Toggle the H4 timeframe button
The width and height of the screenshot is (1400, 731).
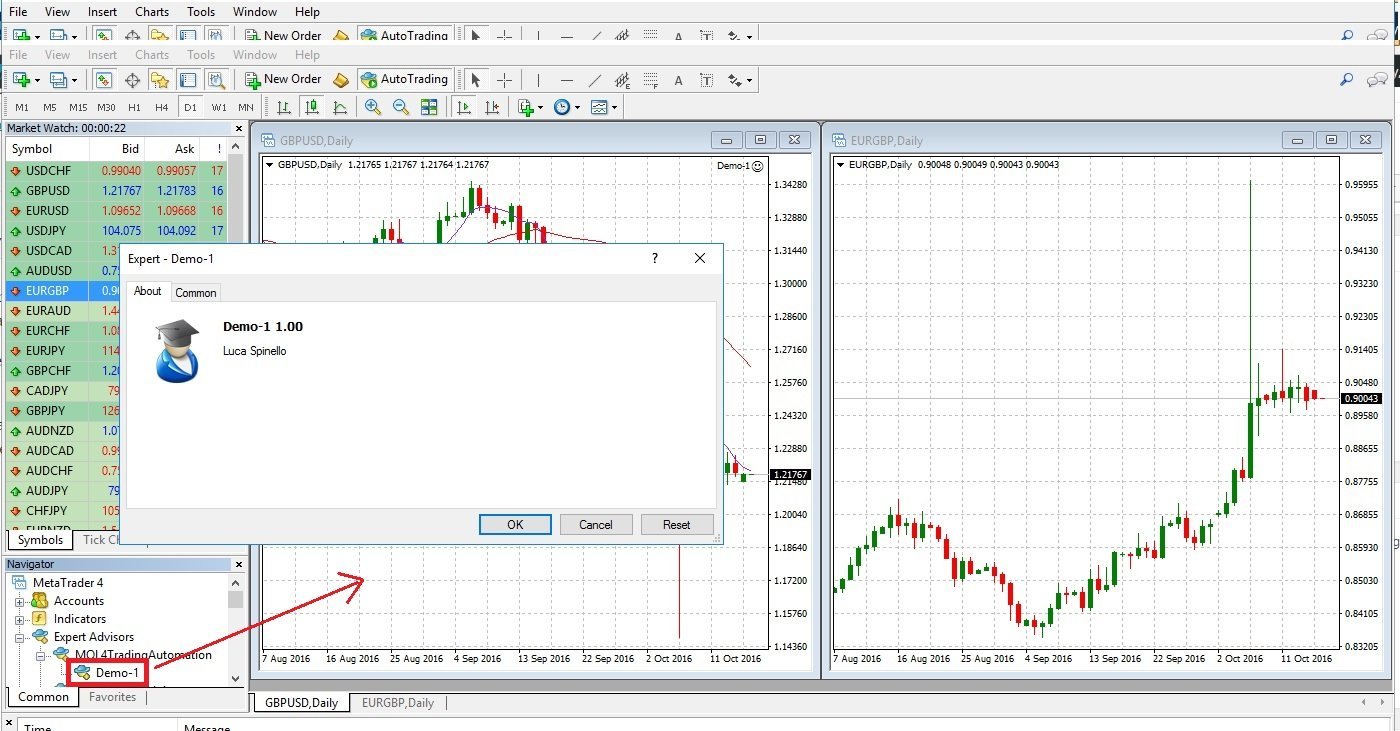coord(162,107)
